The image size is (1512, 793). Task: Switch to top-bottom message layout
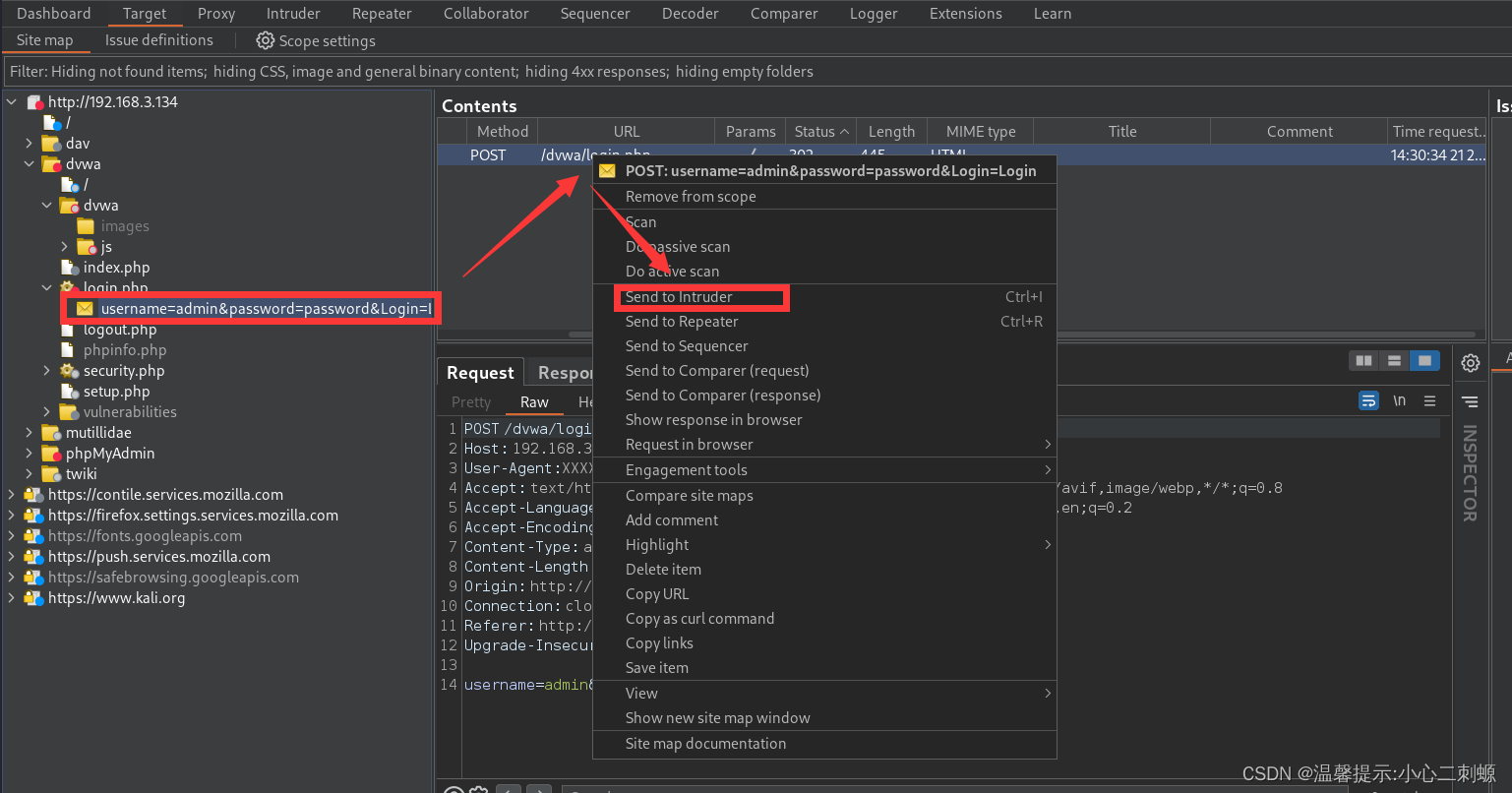point(1394,361)
